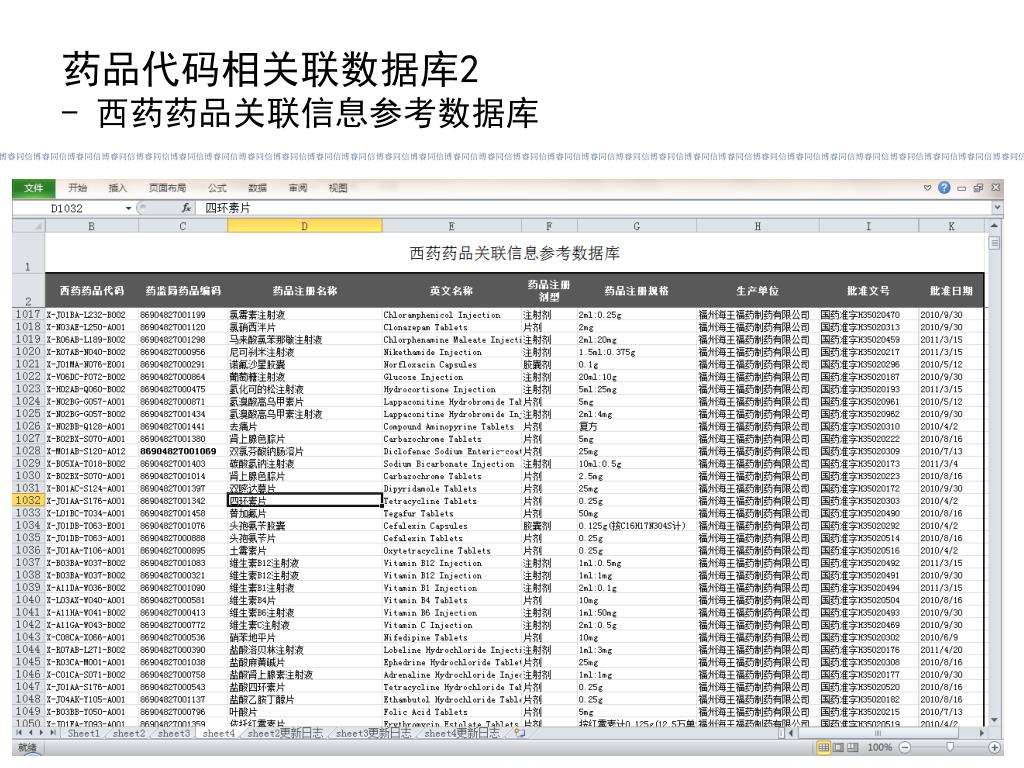1024x768 pixels.
Task: Open the sheet3更新日志 worksheet tab
Action: tap(374, 733)
